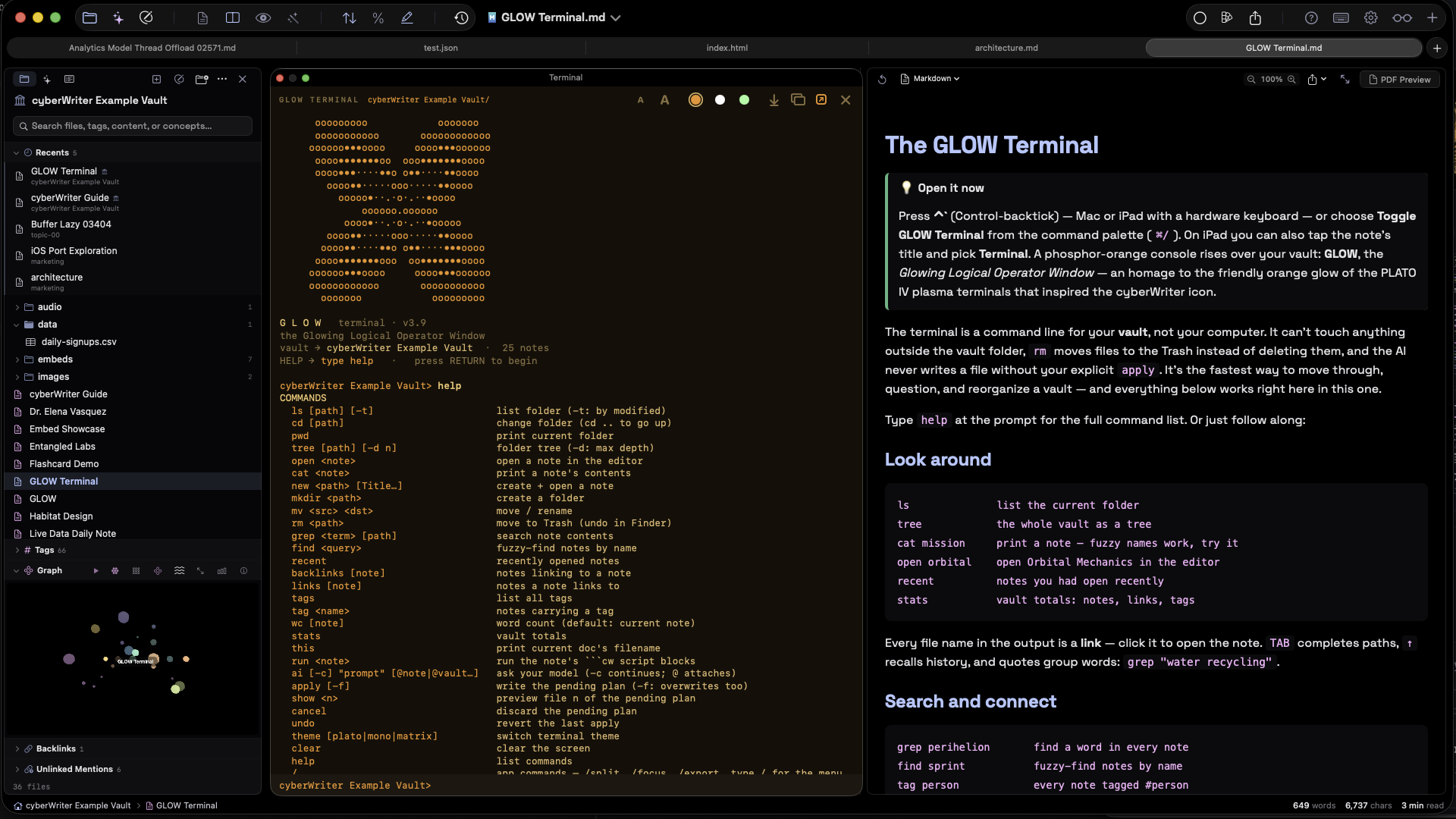
Task: Select the white terminal theme swatch
Action: click(x=720, y=100)
